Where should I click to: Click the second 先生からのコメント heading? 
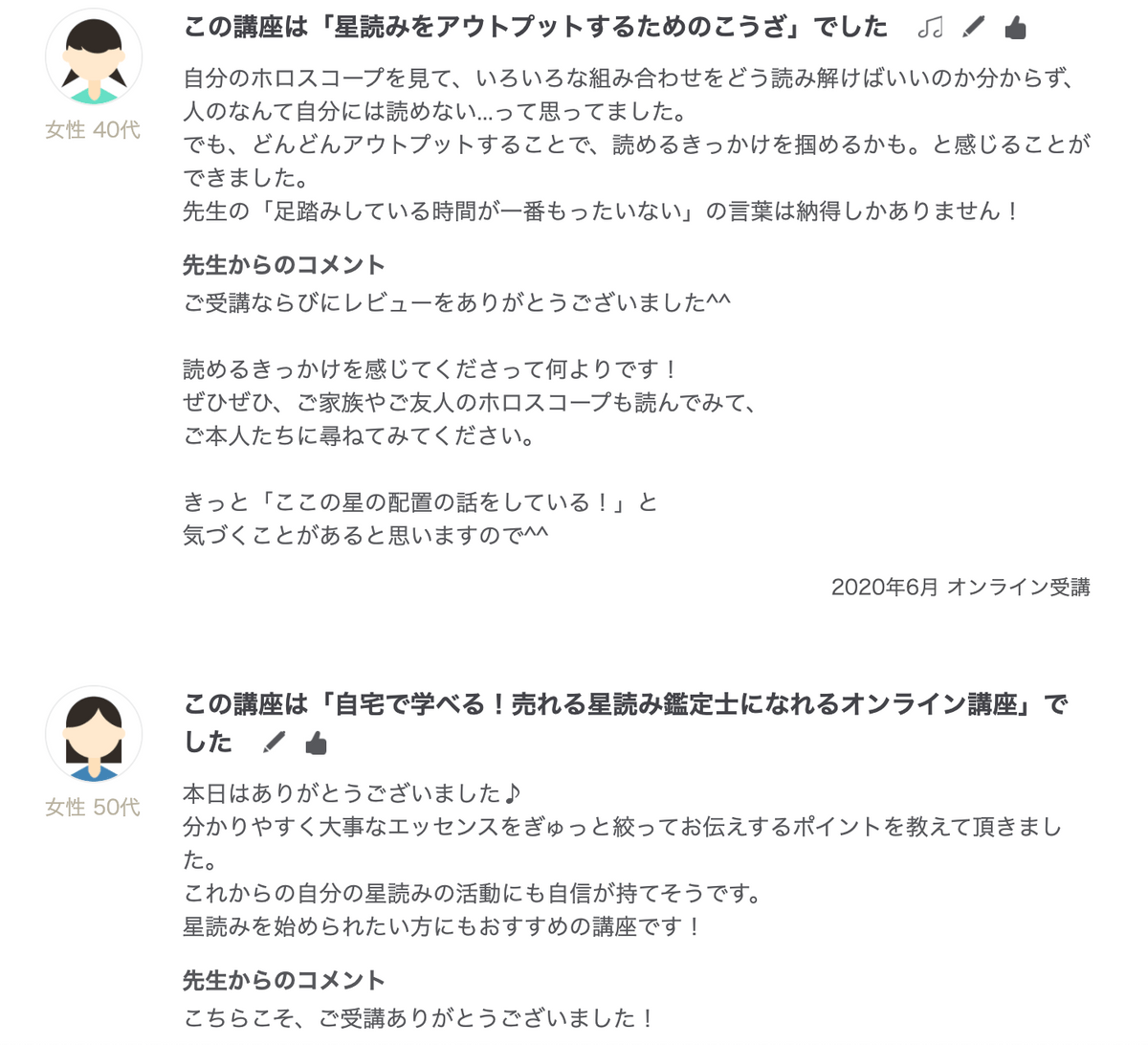pyautogui.click(x=284, y=980)
